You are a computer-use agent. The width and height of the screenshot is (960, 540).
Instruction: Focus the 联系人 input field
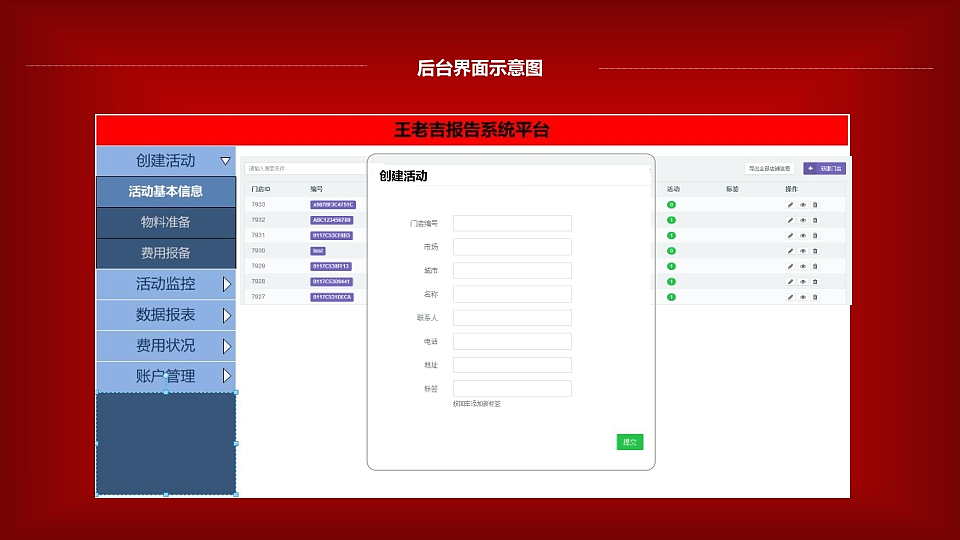[x=512, y=318]
